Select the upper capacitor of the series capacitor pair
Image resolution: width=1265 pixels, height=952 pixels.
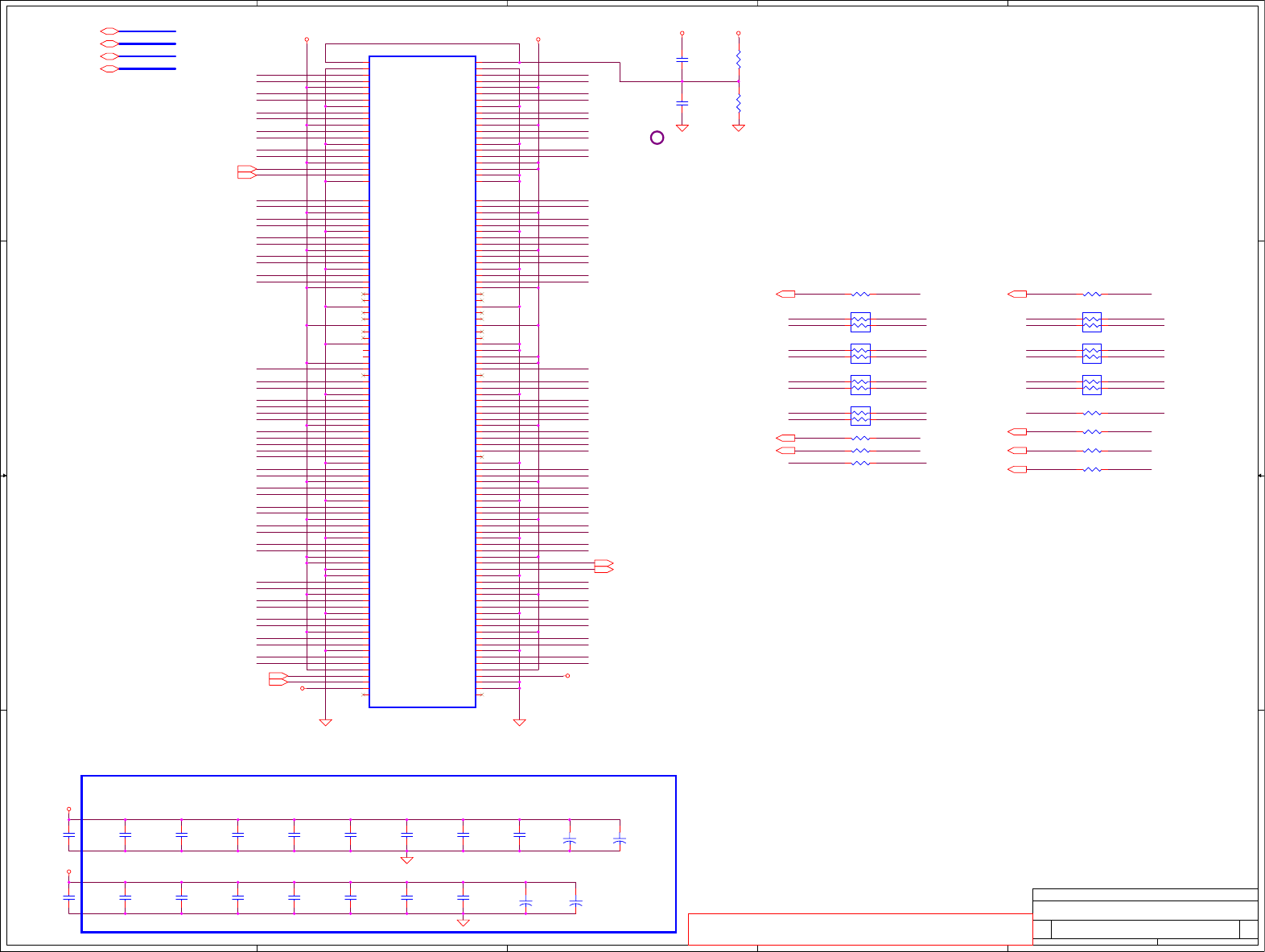682,60
